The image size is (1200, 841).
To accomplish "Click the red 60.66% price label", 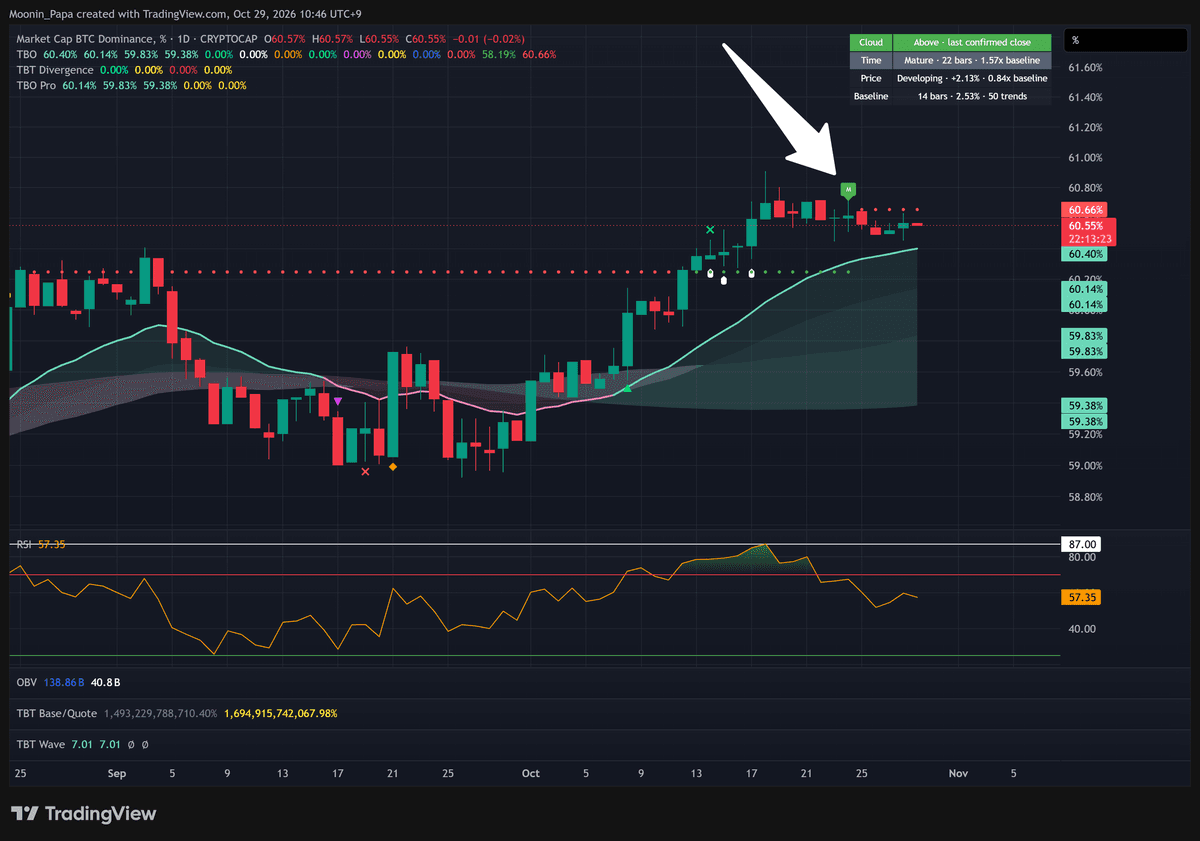I will pyautogui.click(x=1086, y=210).
